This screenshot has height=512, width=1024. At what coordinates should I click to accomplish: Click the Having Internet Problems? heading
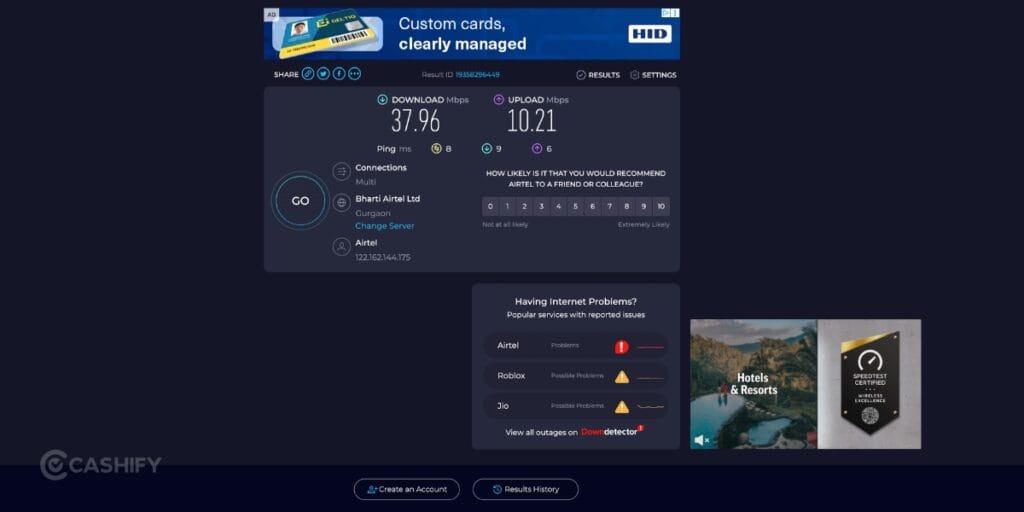tap(575, 302)
